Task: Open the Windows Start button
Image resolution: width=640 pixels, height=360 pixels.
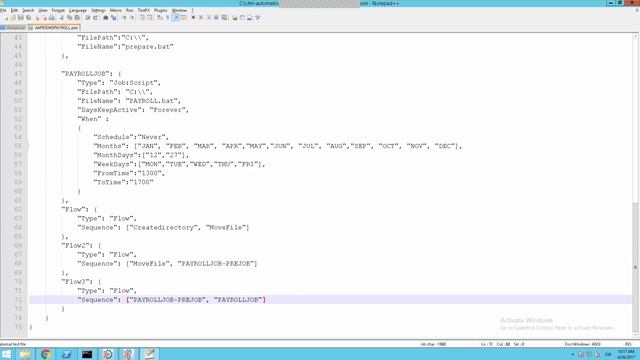Action: (x=6, y=354)
